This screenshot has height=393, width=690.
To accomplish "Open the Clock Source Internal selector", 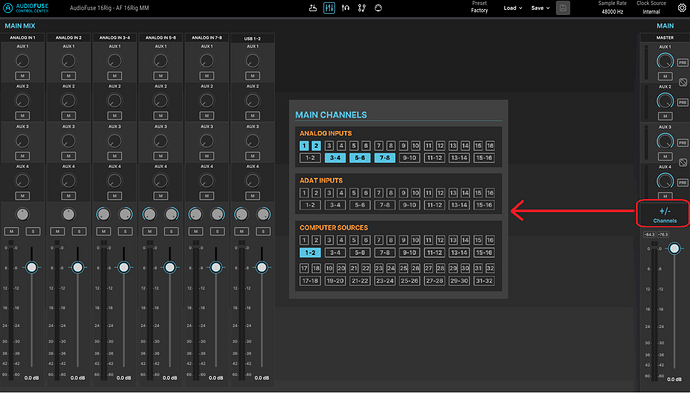I will coord(651,8).
